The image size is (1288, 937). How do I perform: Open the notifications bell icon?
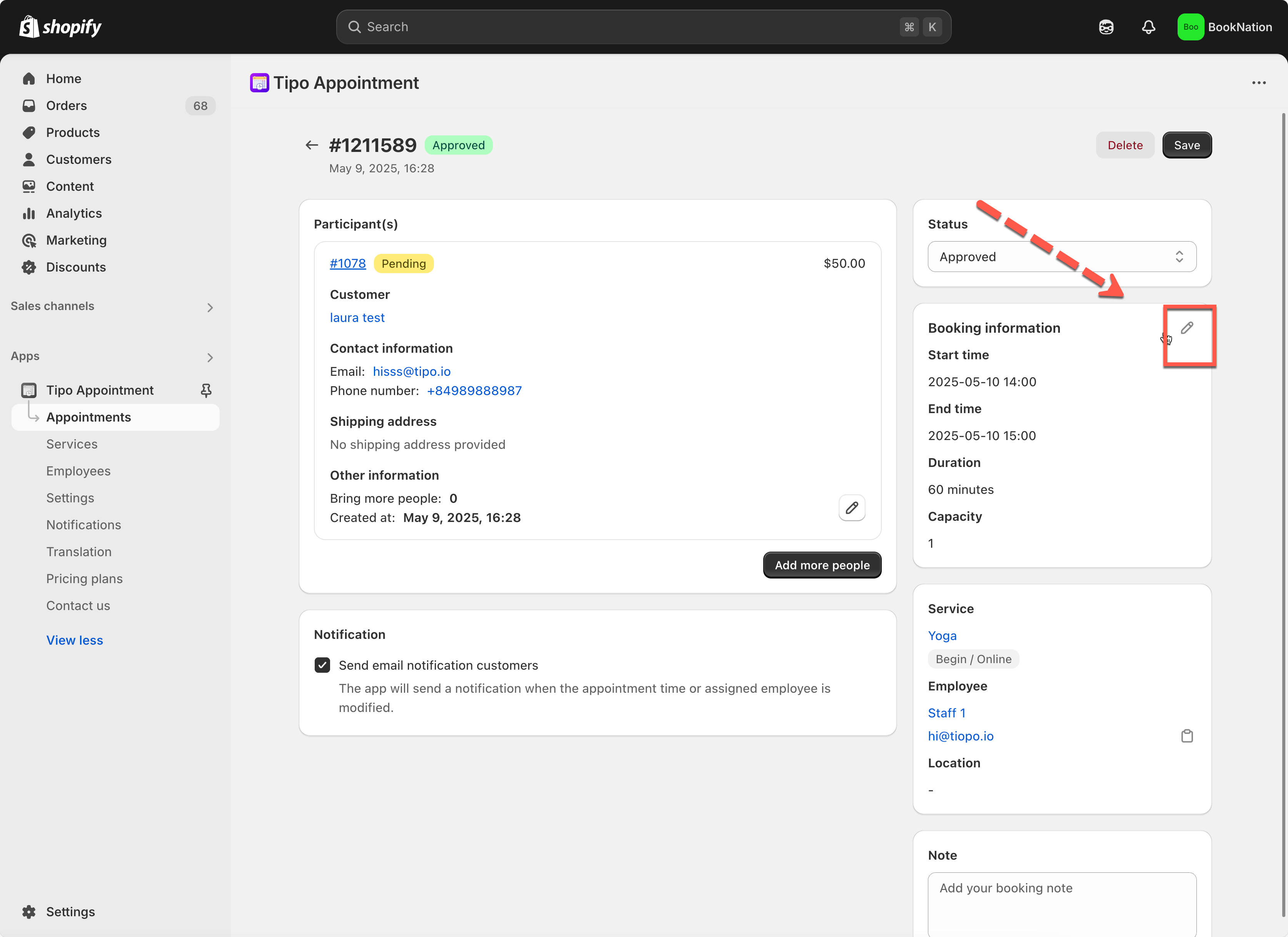(x=1148, y=27)
